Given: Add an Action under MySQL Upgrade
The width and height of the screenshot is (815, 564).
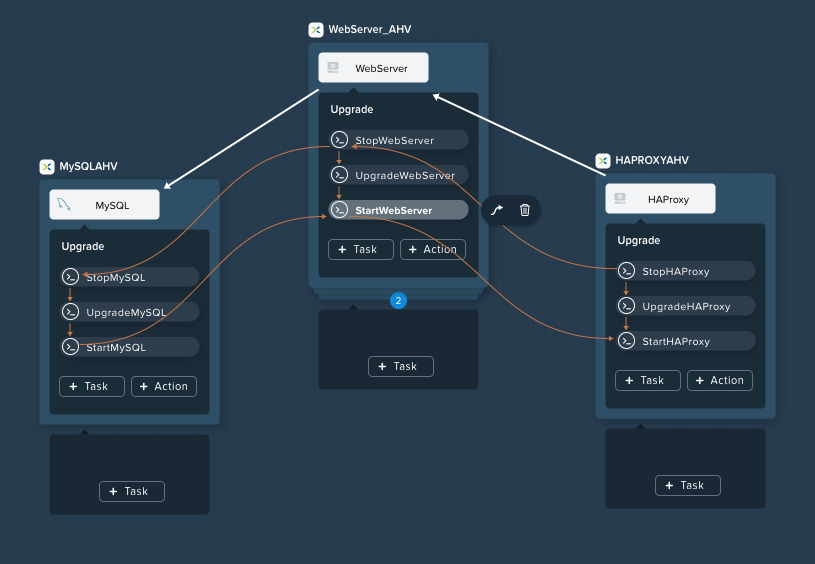Looking at the screenshot, I should [x=164, y=386].
